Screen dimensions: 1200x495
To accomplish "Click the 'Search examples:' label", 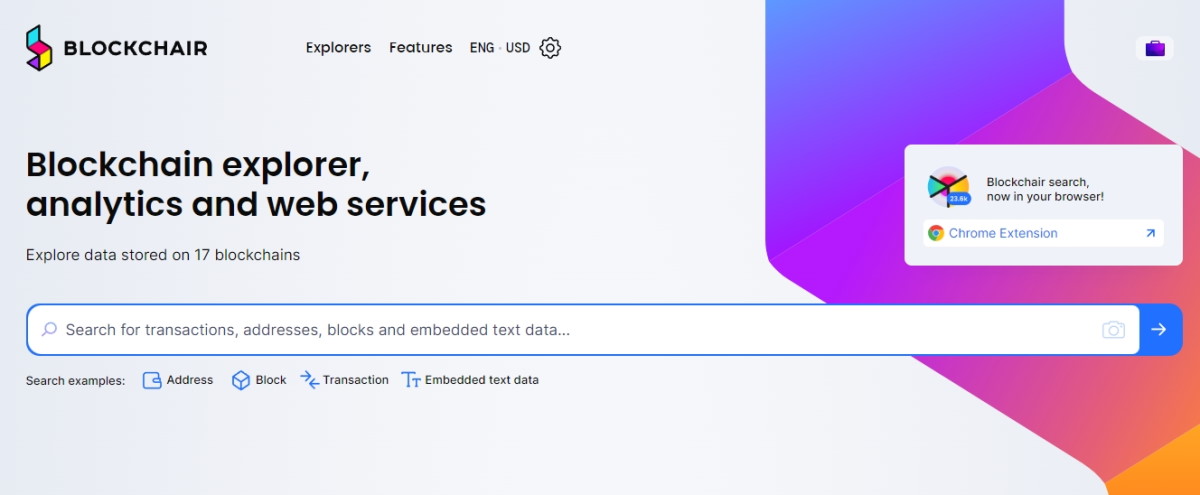I will [75, 381].
